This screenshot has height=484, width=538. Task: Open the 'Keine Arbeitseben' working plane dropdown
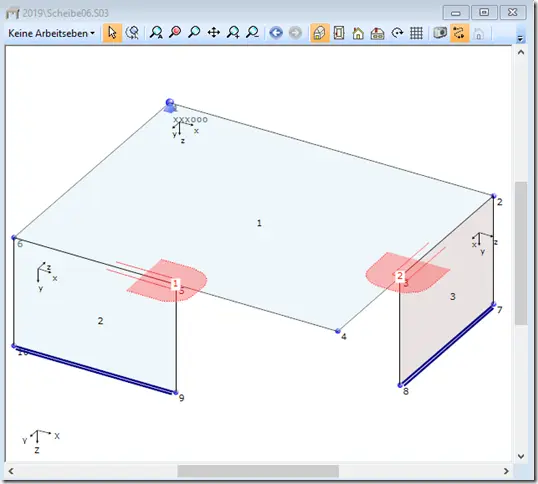tap(51, 33)
